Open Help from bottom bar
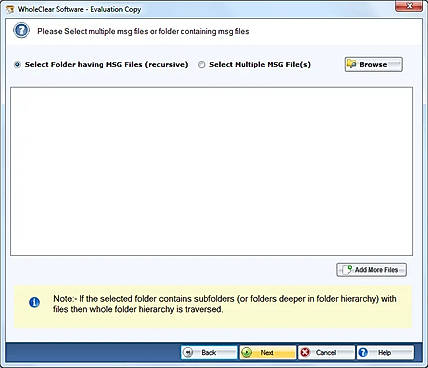The height and width of the screenshot is (368, 428). point(385,352)
